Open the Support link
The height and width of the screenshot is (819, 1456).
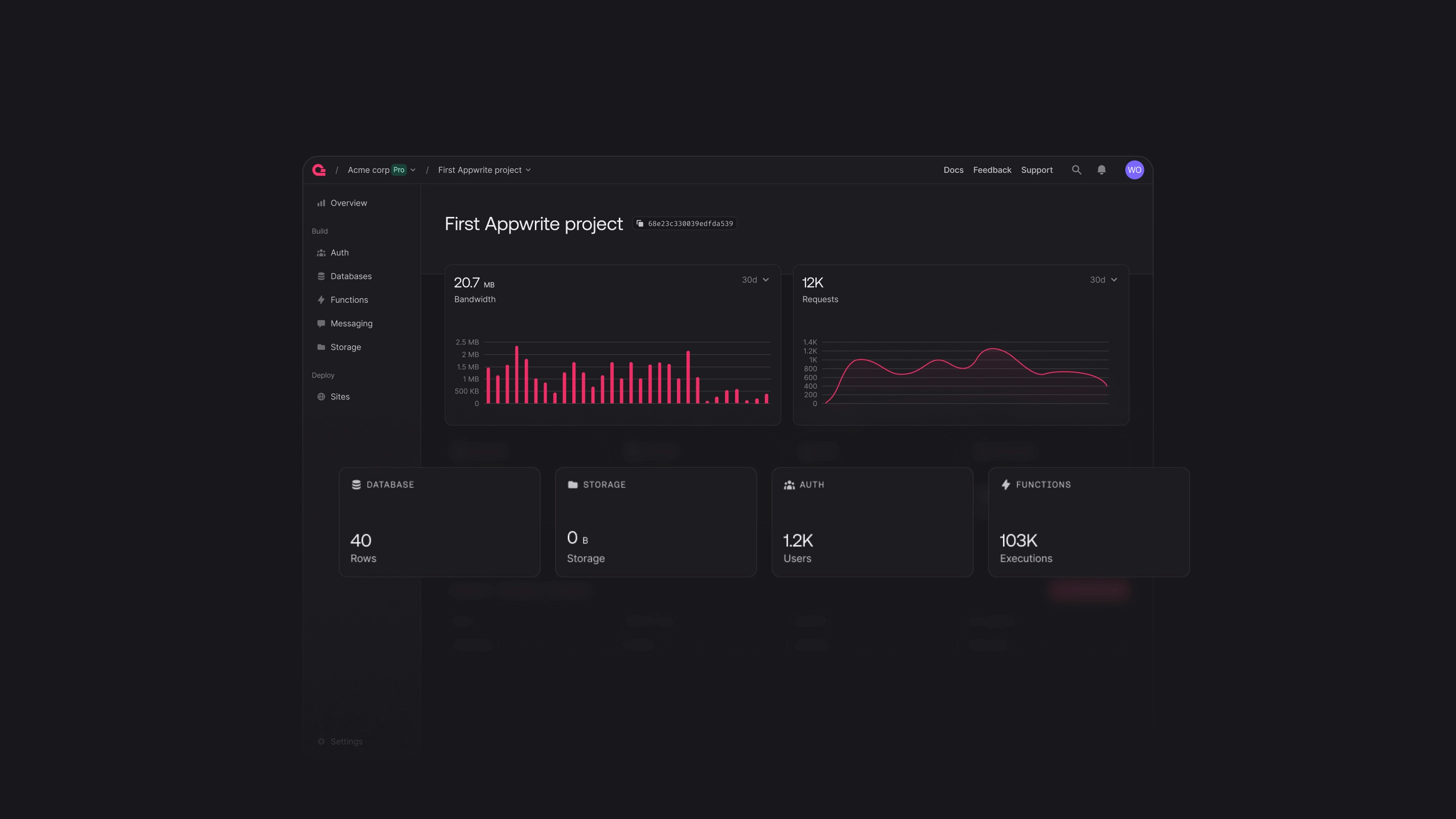pyautogui.click(x=1036, y=169)
